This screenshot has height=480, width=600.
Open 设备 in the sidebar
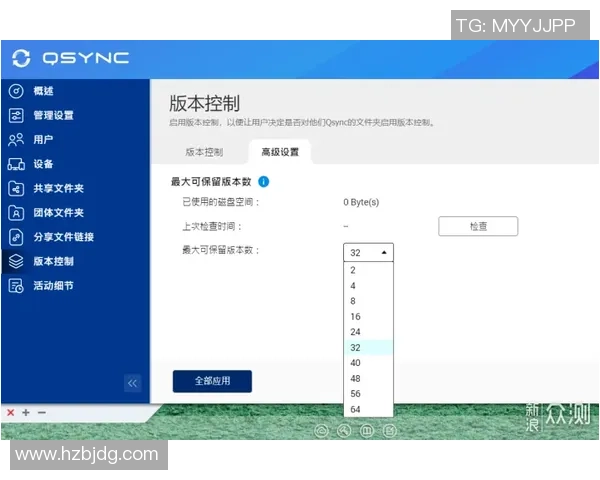pyautogui.click(x=75, y=164)
